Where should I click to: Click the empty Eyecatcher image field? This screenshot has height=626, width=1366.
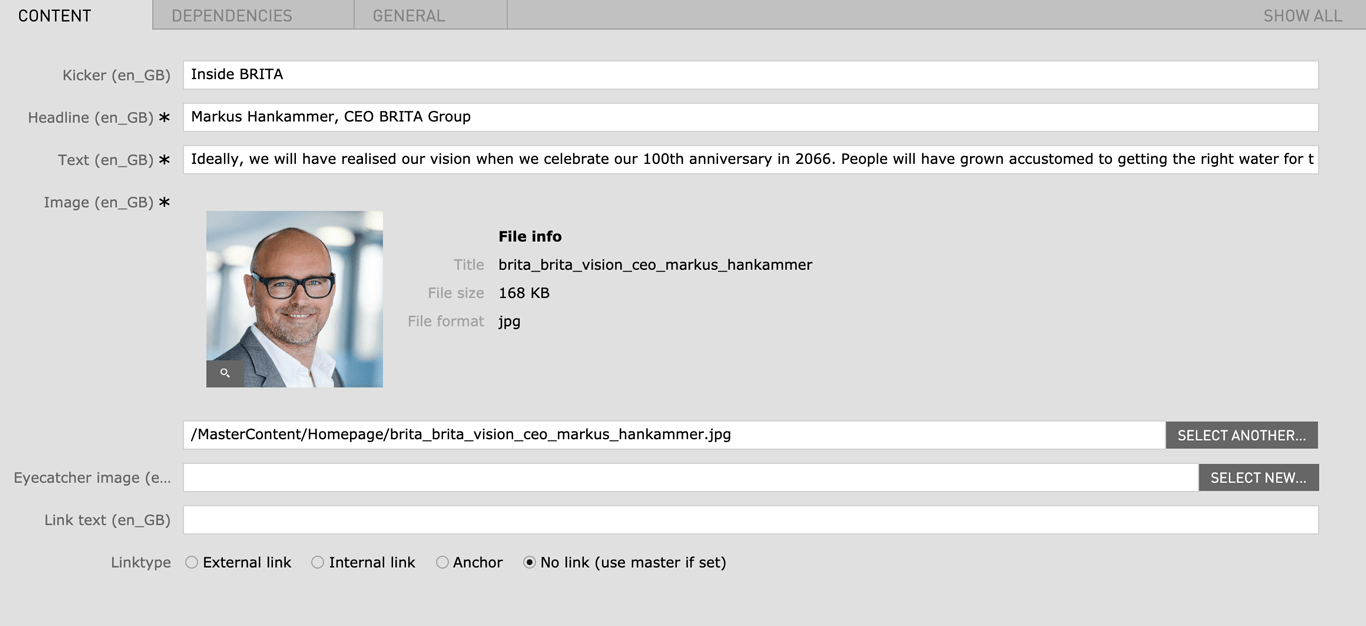[690, 478]
